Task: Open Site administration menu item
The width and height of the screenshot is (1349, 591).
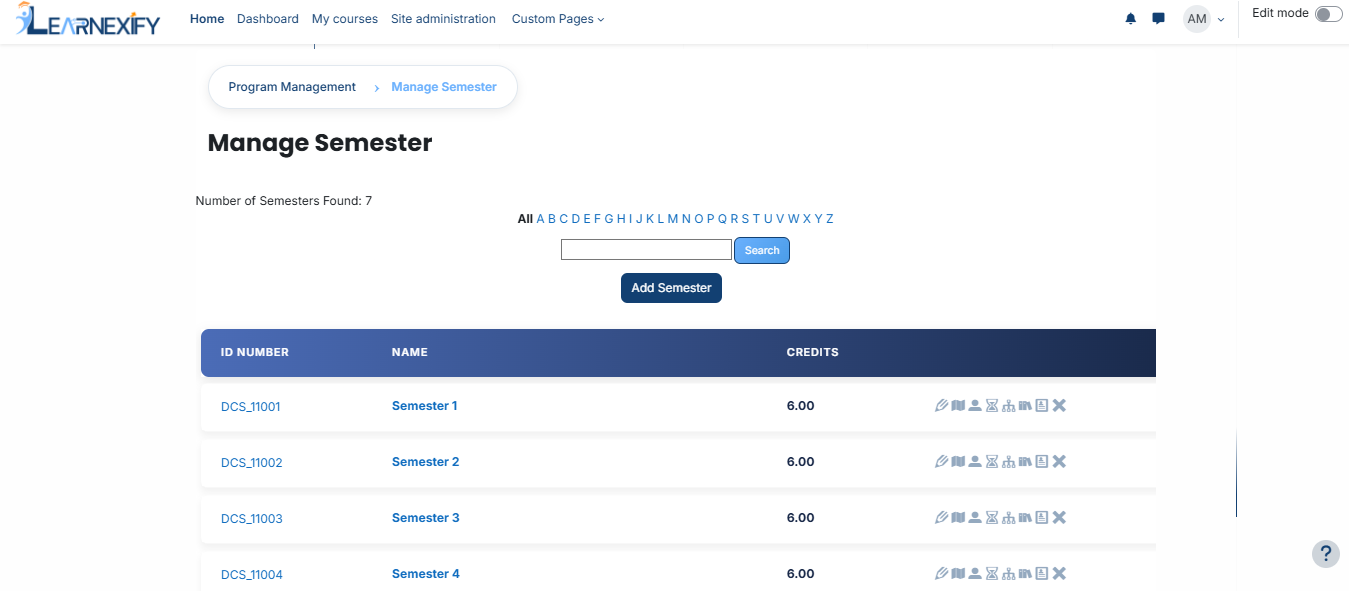Action: click(x=443, y=19)
